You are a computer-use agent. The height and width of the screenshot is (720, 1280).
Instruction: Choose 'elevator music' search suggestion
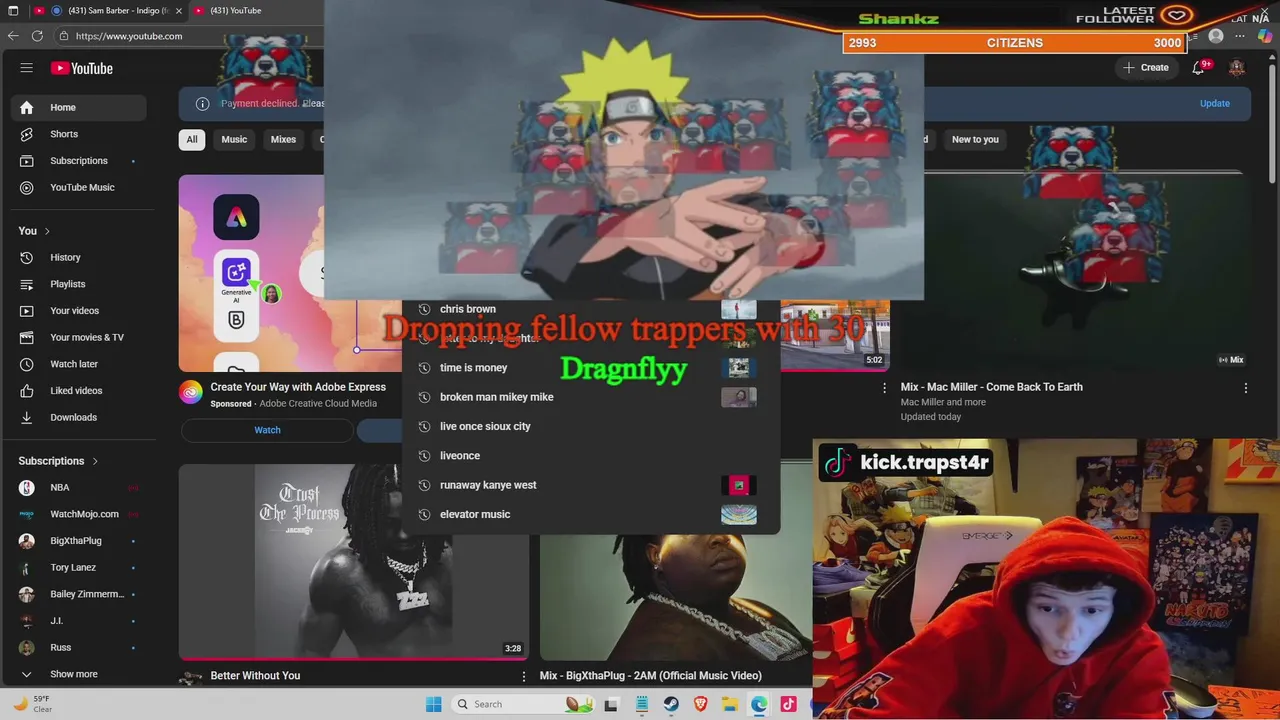590,514
